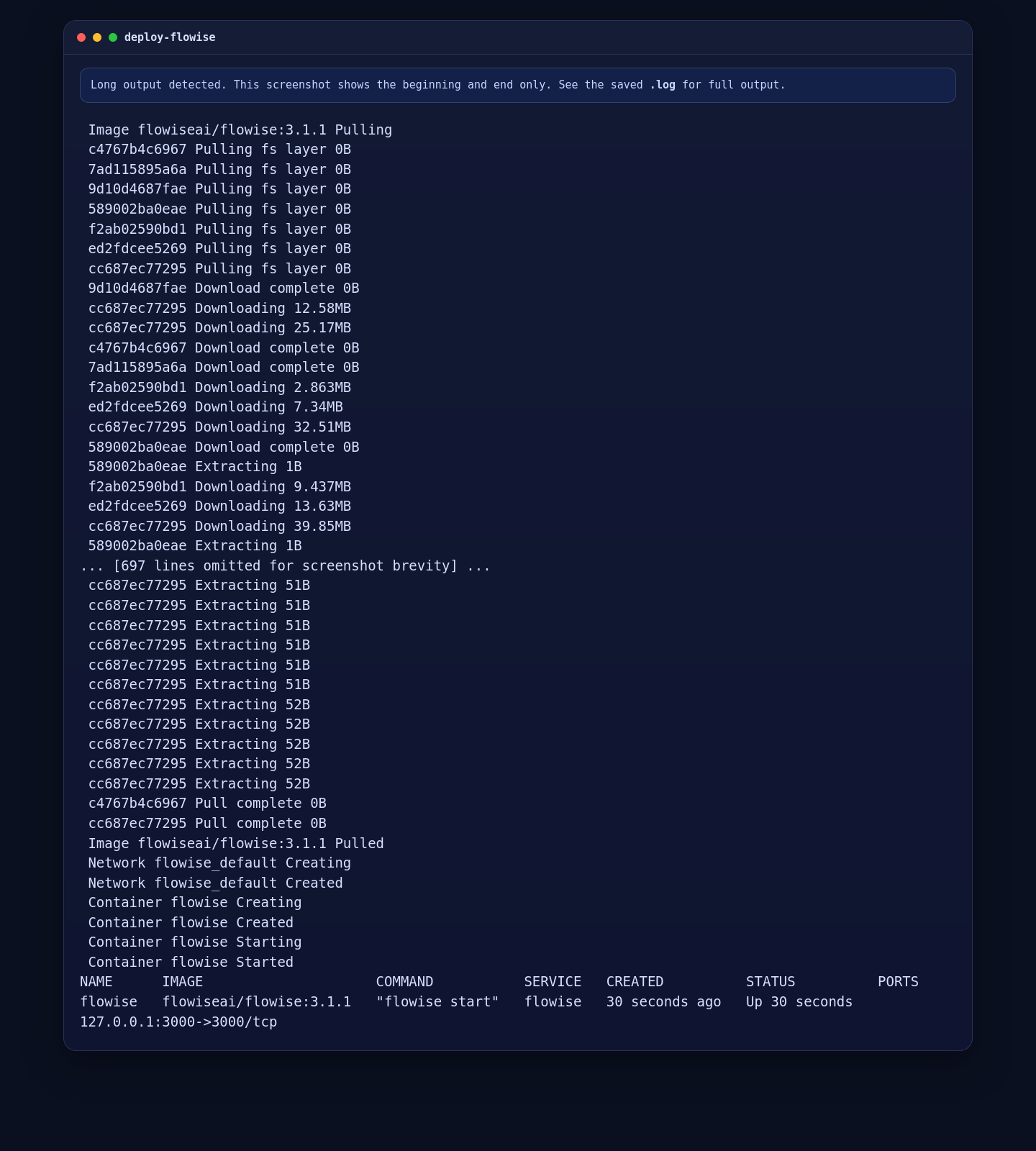Click the '9d10d4687fae Download complete 0B' line
The height and width of the screenshot is (1151, 1036).
[x=224, y=288]
